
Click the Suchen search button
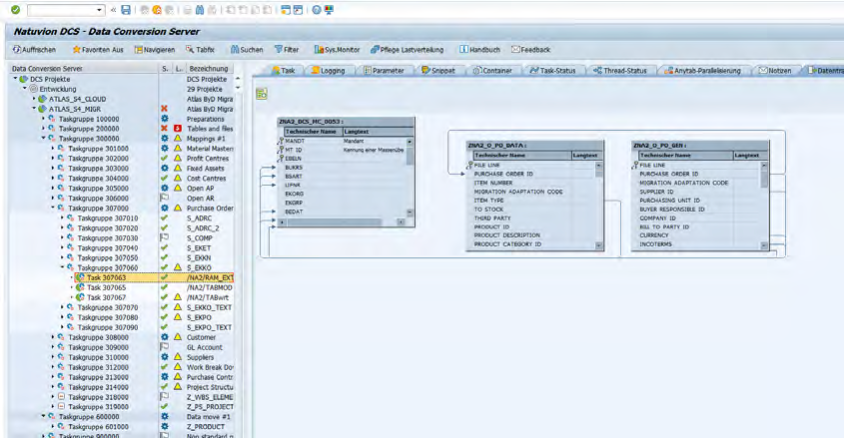point(246,49)
